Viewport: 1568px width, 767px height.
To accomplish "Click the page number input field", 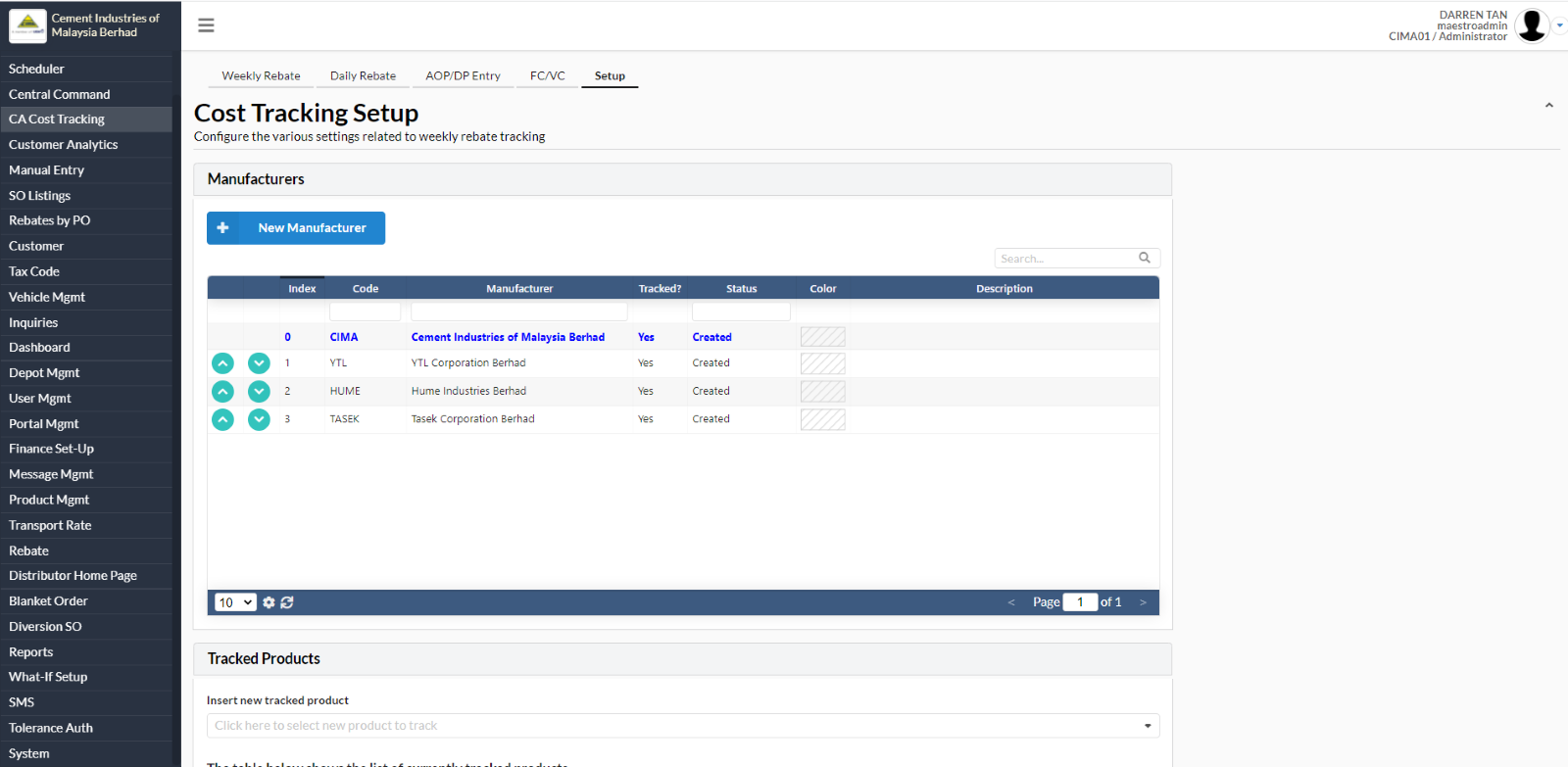I will pos(1080,602).
